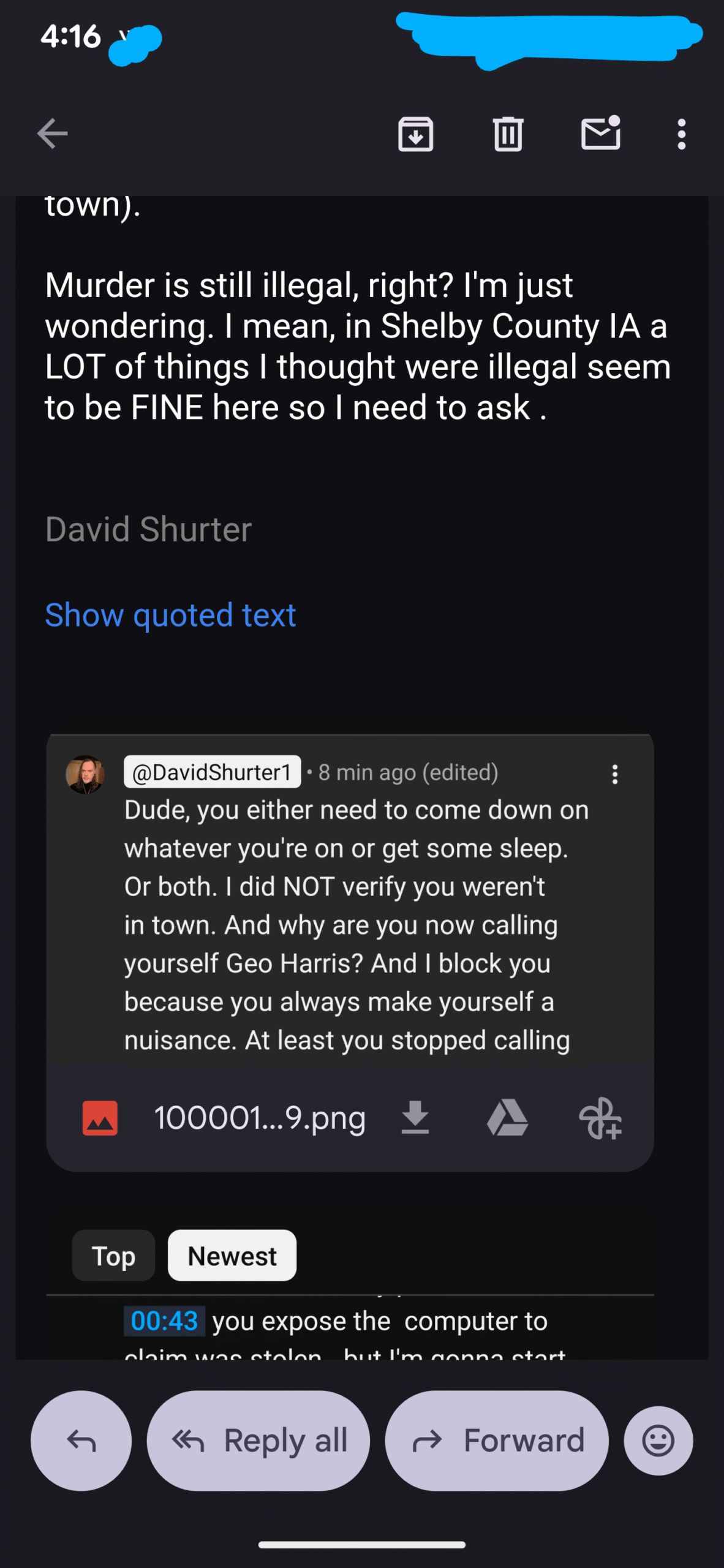Image resolution: width=724 pixels, height=1568 pixels.
Task: Delete the email with trash icon
Action: (x=508, y=134)
